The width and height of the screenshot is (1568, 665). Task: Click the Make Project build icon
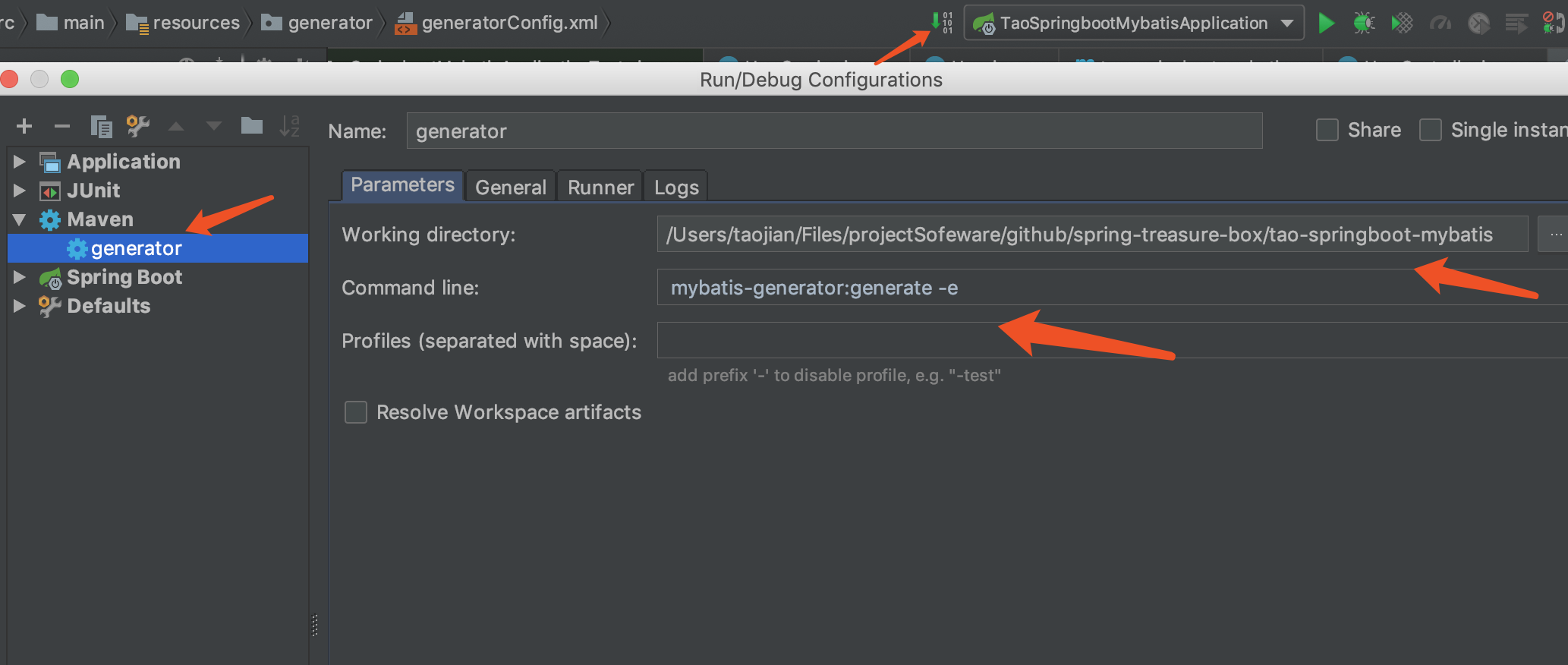pyautogui.click(x=942, y=22)
